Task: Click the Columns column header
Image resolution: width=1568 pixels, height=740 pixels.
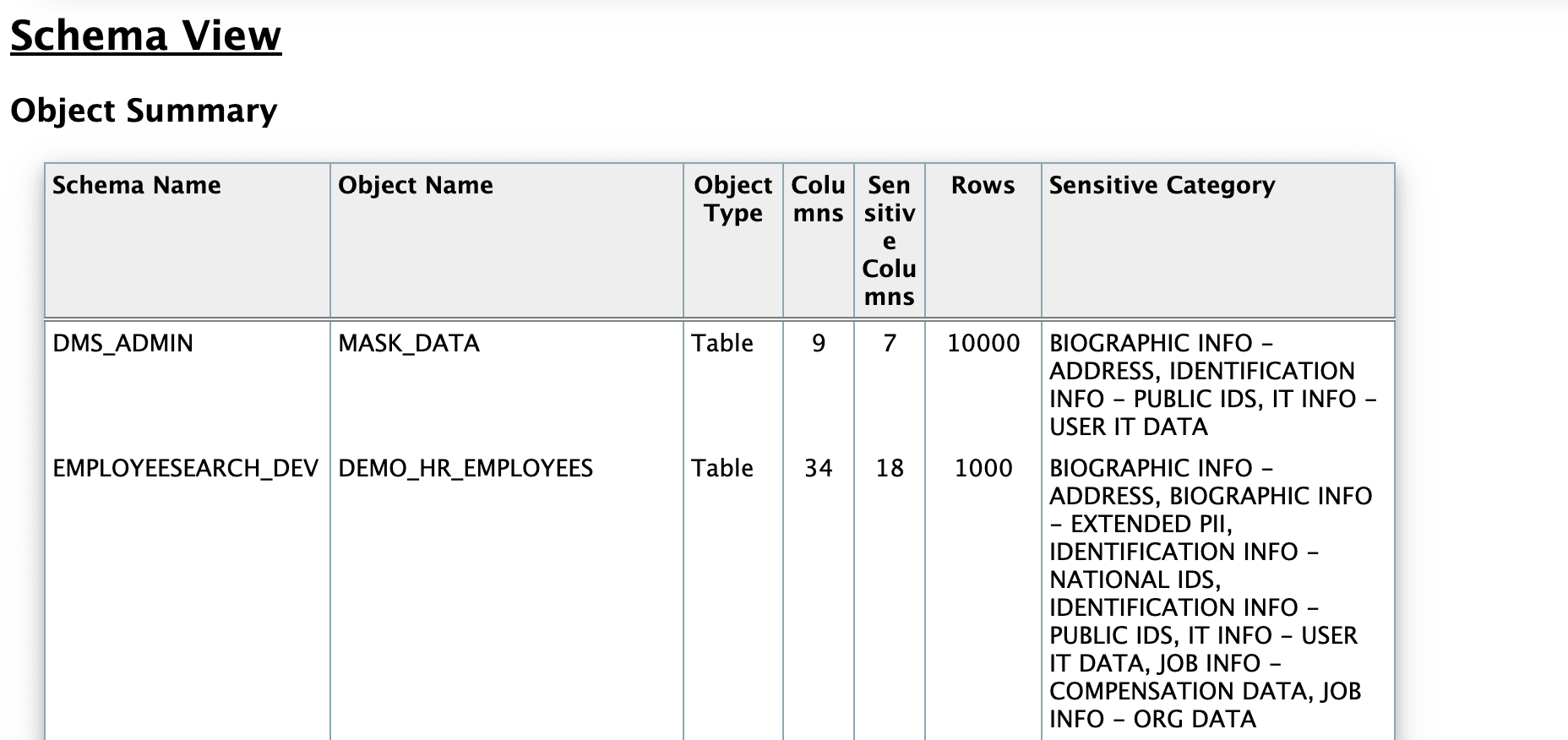Action: 818,199
